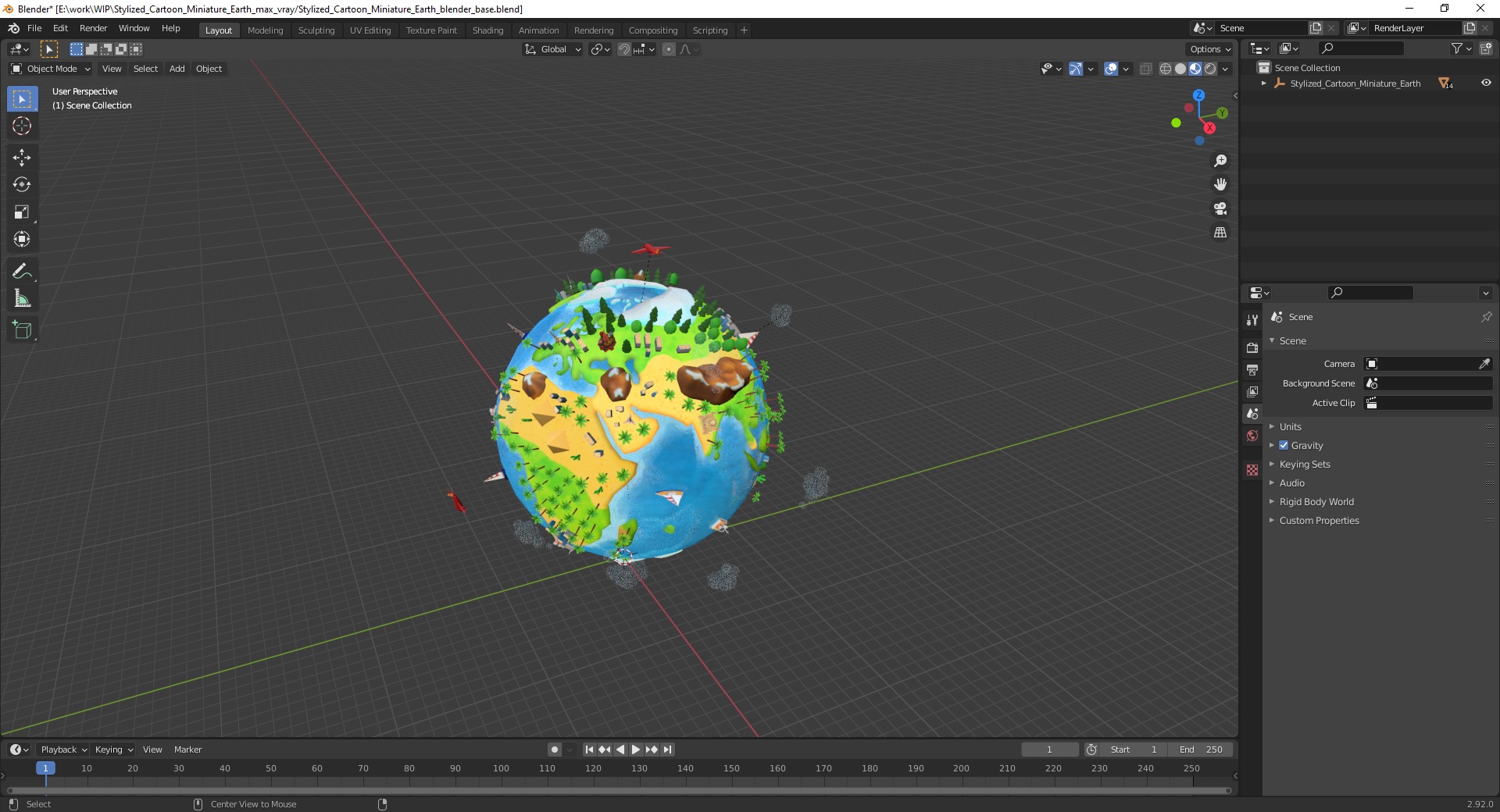Click the current frame field
This screenshot has height=812, width=1500.
[x=1049, y=750]
